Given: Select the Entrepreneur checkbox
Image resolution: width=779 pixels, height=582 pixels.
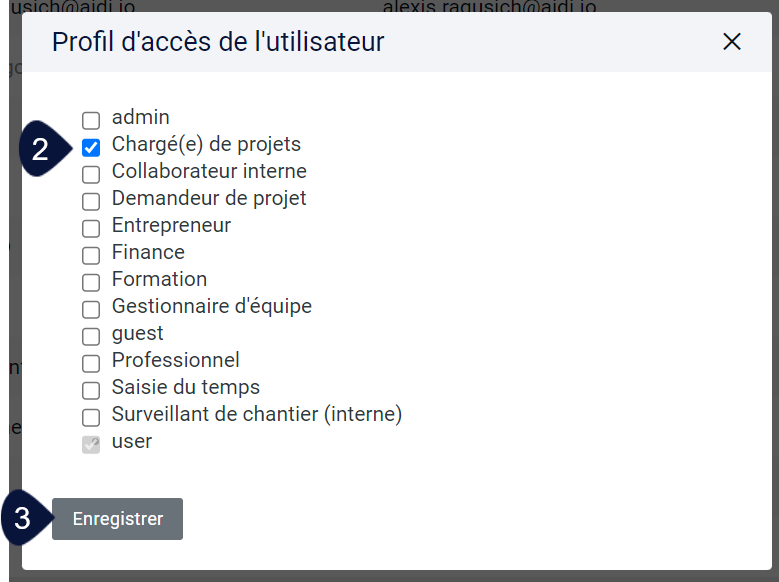Looking at the screenshot, I should click(x=91, y=228).
